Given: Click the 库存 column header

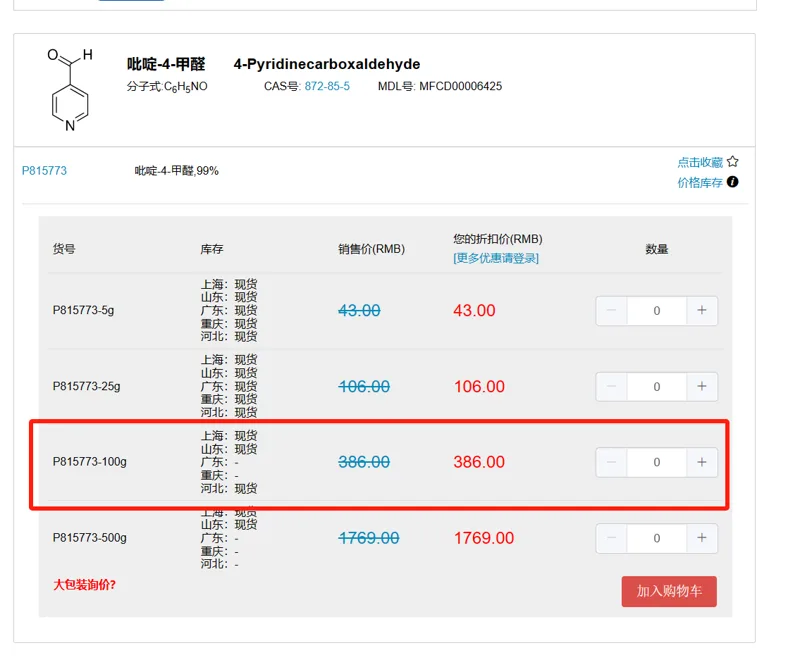Looking at the screenshot, I should (x=212, y=249).
